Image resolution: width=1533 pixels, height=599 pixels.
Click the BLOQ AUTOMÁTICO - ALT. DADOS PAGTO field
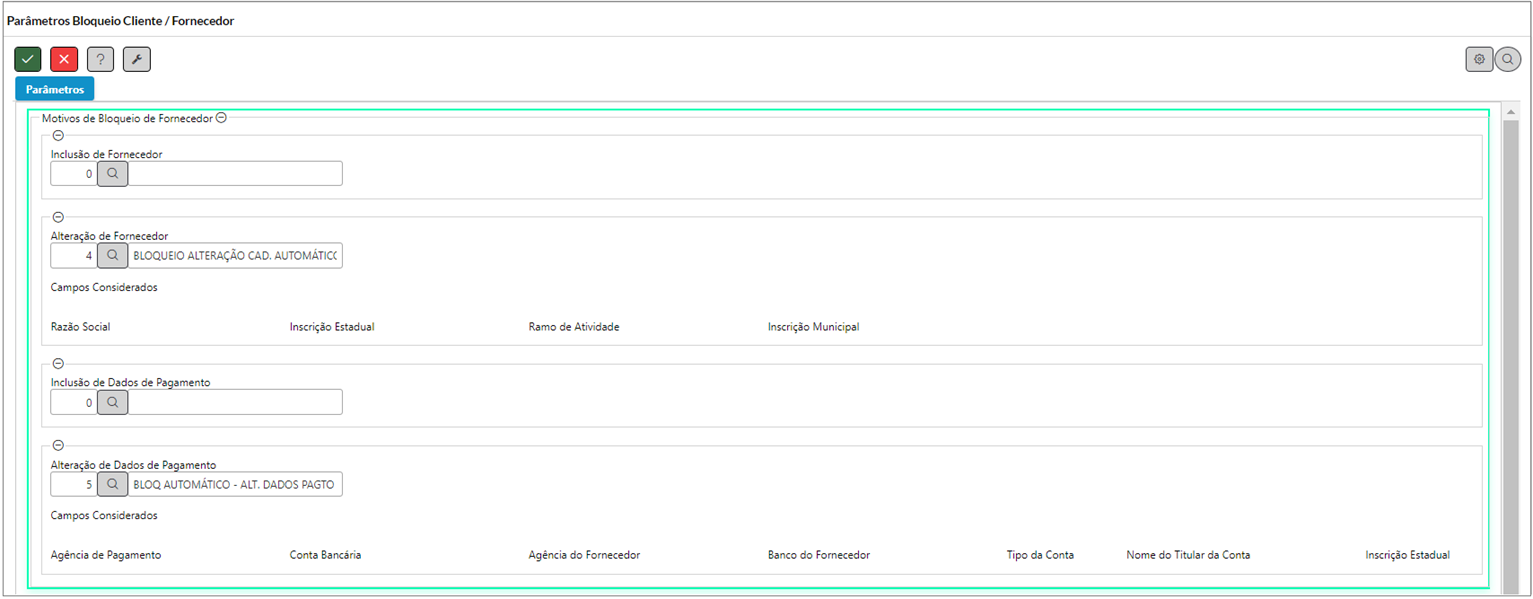click(x=236, y=484)
